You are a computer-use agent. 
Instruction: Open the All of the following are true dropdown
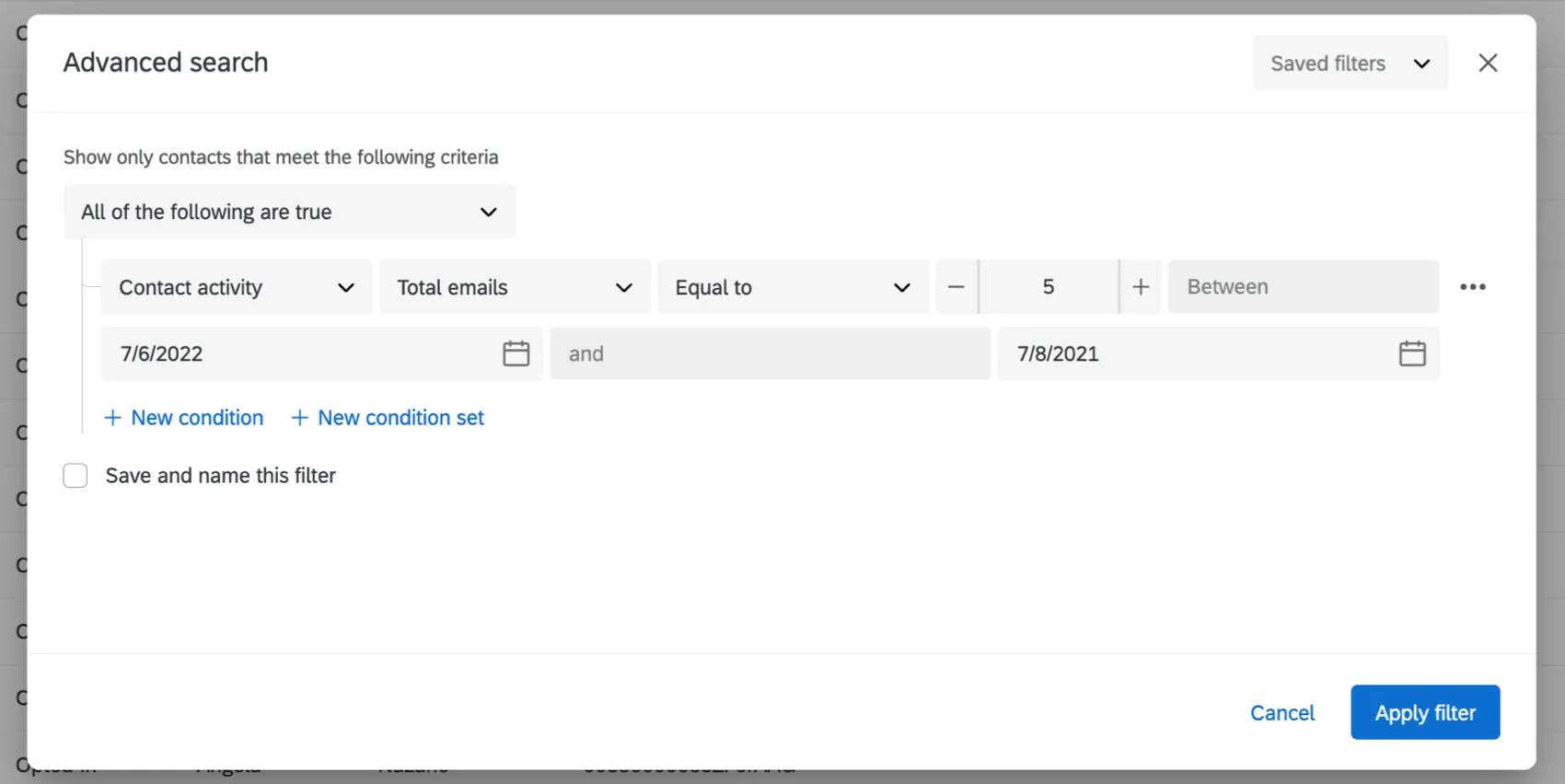pyautogui.click(x=289, y=212)
